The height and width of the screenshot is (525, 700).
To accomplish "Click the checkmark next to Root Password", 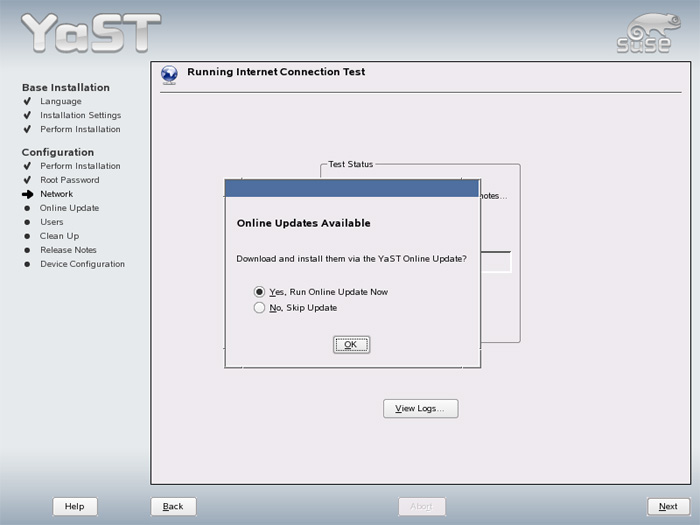I will pyautogui.click(x=27, y=180).
